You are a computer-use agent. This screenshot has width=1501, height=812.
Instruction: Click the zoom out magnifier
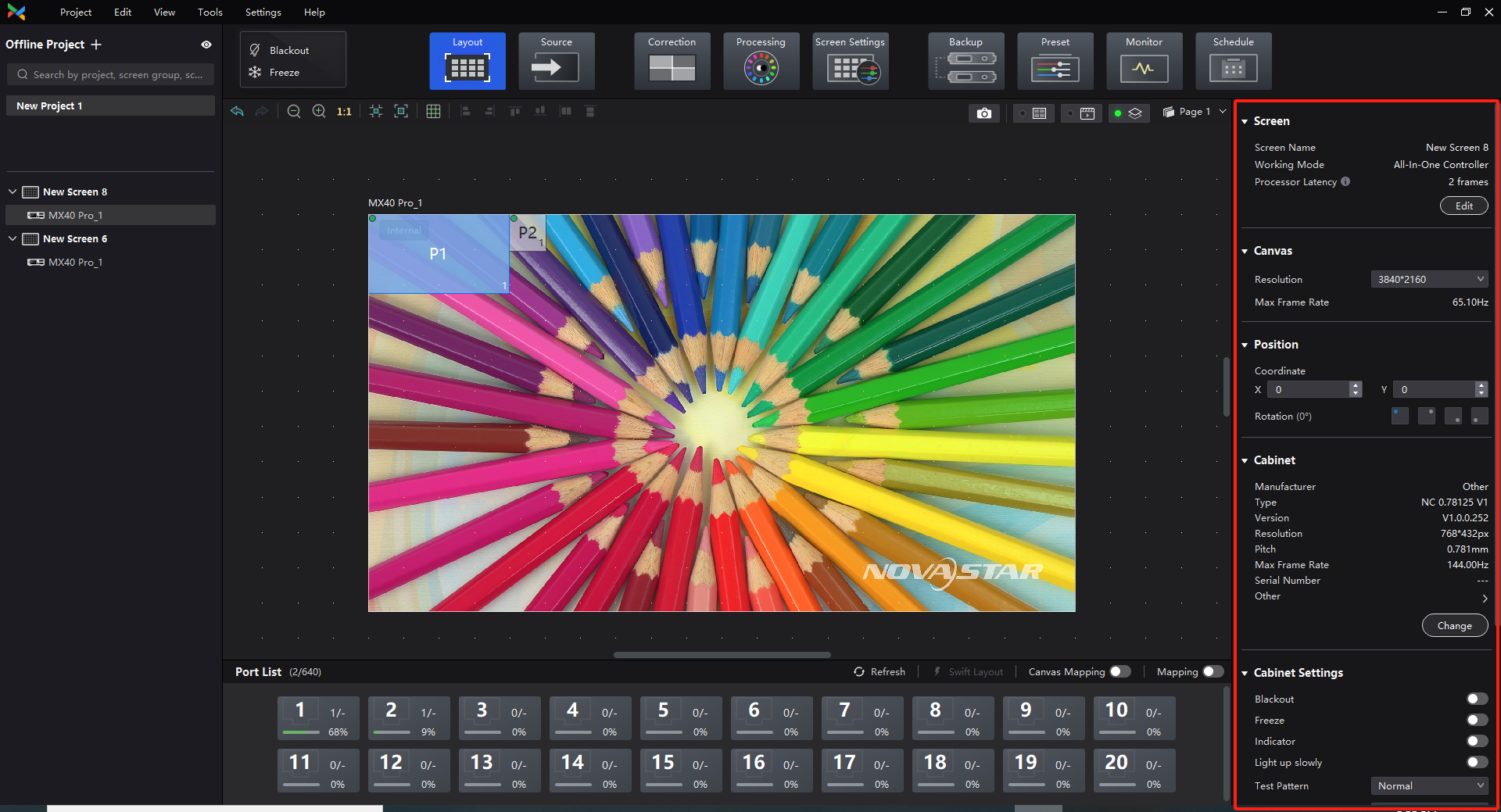click(293, 112)
